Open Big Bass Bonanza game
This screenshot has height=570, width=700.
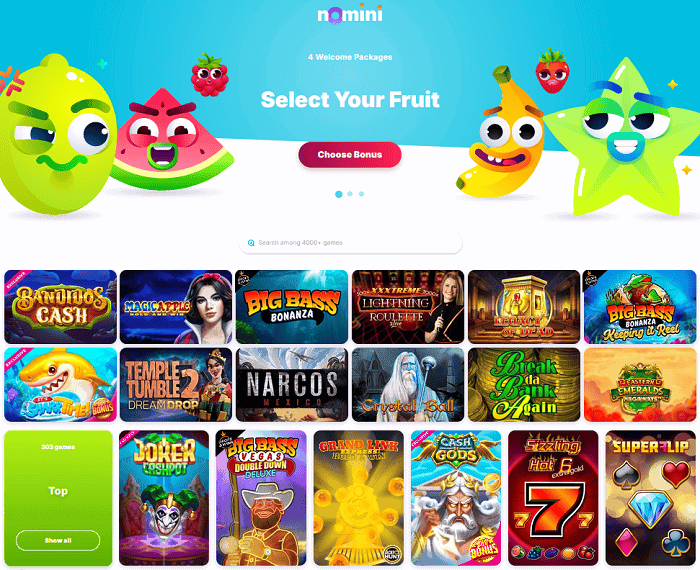(292, 307)
